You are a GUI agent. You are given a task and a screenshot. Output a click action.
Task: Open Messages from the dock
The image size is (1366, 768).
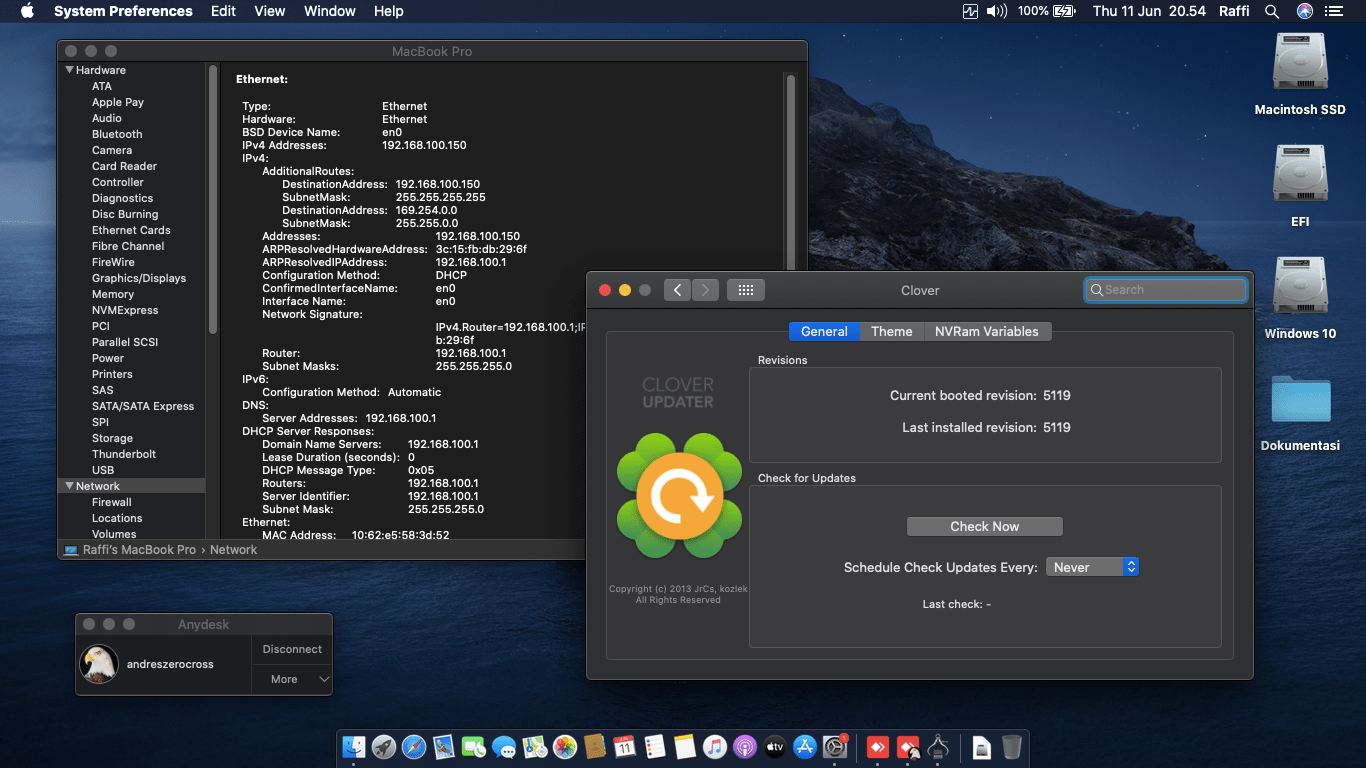(x=504, y=747)
